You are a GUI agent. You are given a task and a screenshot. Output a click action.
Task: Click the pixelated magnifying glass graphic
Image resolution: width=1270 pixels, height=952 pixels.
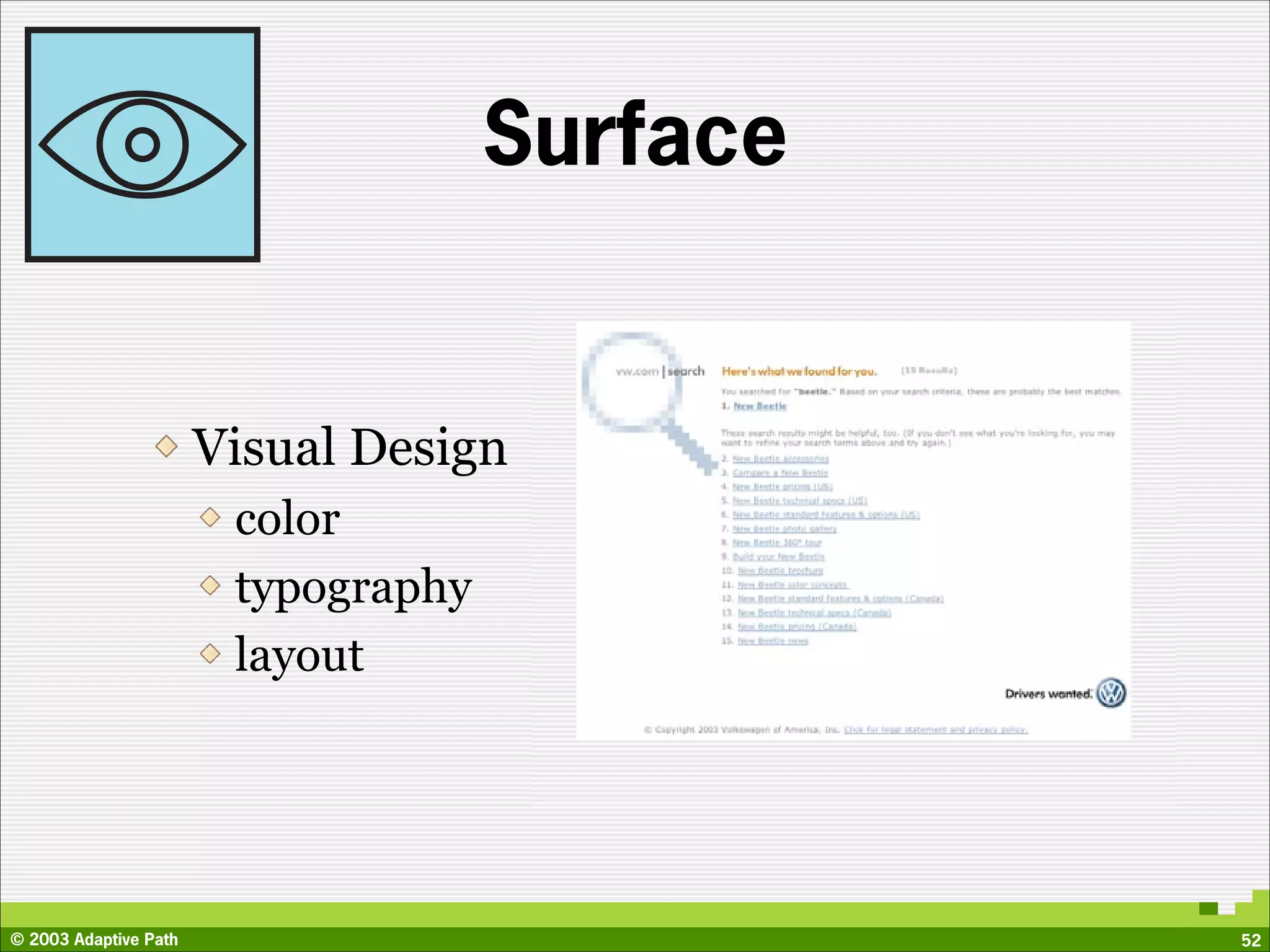click(649, 403)
